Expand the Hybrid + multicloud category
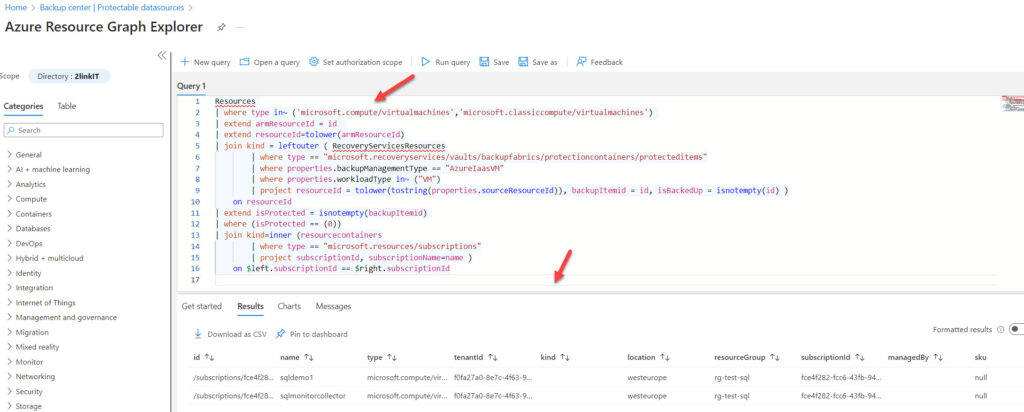This screenshot has width=1024, height=412. click(9, 258)
